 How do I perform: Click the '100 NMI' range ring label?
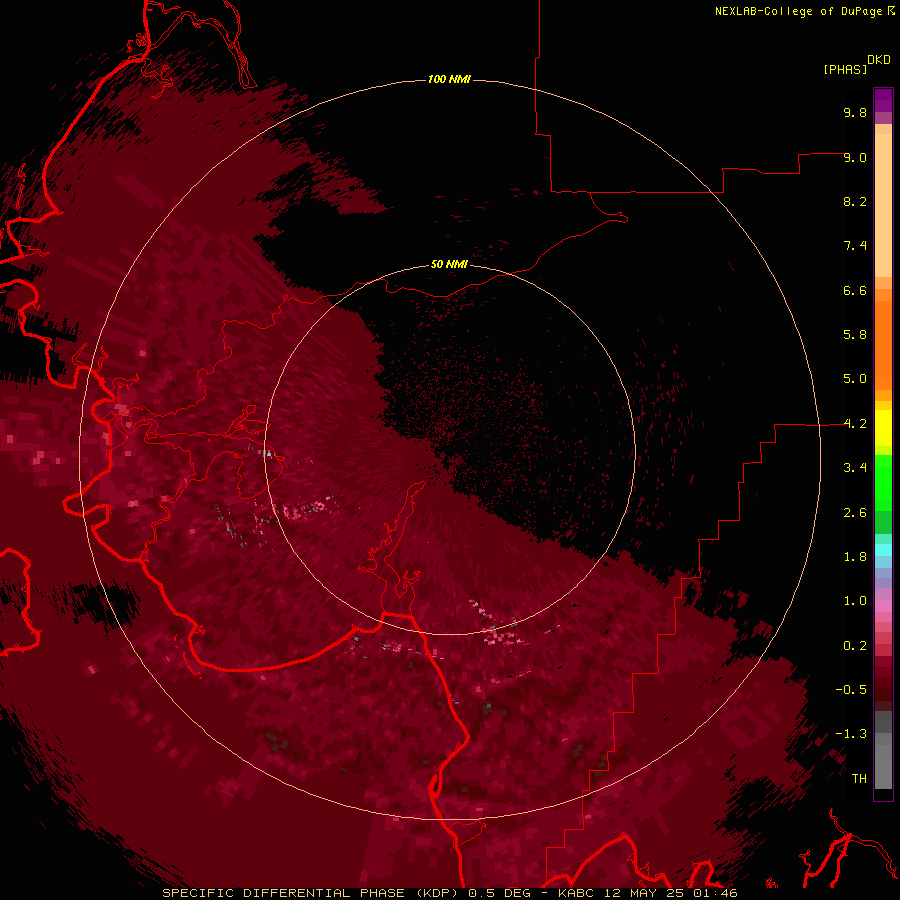coord(449,79)
